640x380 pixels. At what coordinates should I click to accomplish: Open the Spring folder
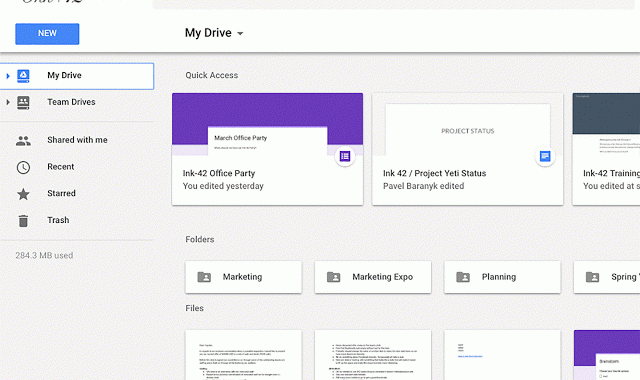(x=607, y=277)
